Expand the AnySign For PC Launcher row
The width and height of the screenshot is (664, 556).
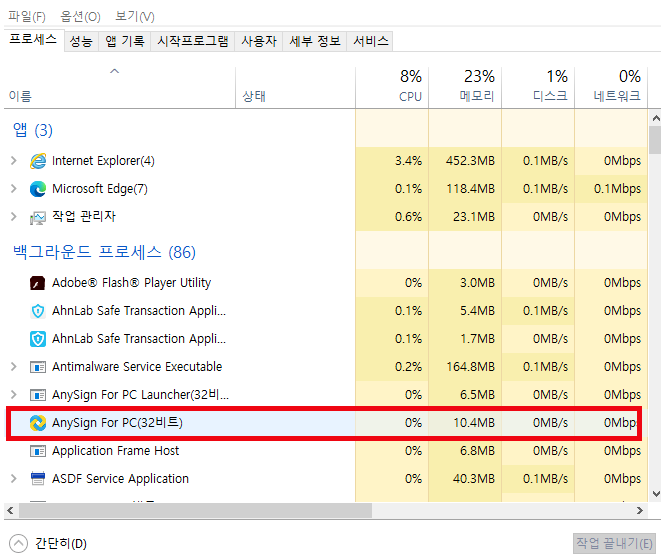pos(14,395)
